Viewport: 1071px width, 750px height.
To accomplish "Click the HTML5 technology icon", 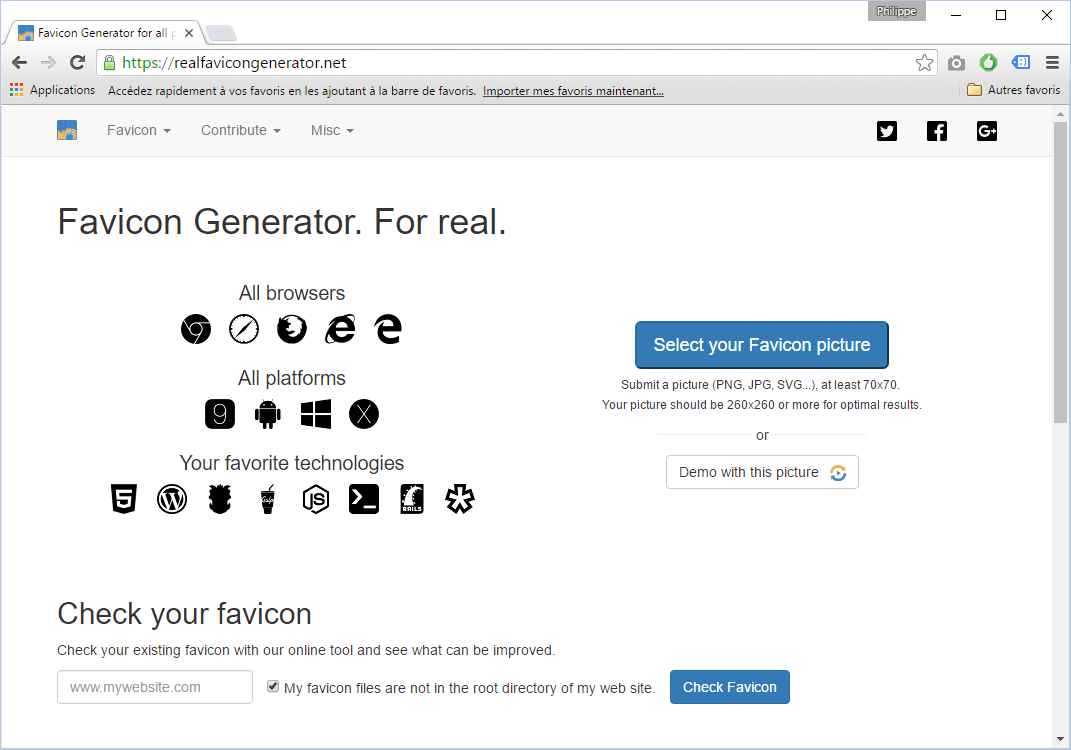I will click(x=124, y=499).
